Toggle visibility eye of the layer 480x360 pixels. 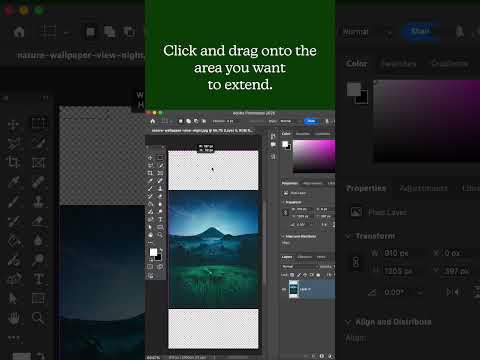(284, 289)
